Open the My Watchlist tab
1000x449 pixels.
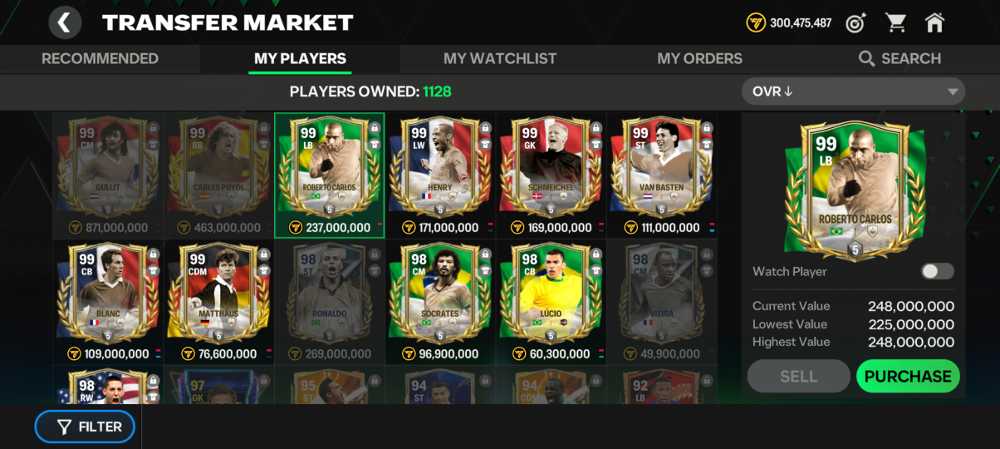[x=500, y=59]
